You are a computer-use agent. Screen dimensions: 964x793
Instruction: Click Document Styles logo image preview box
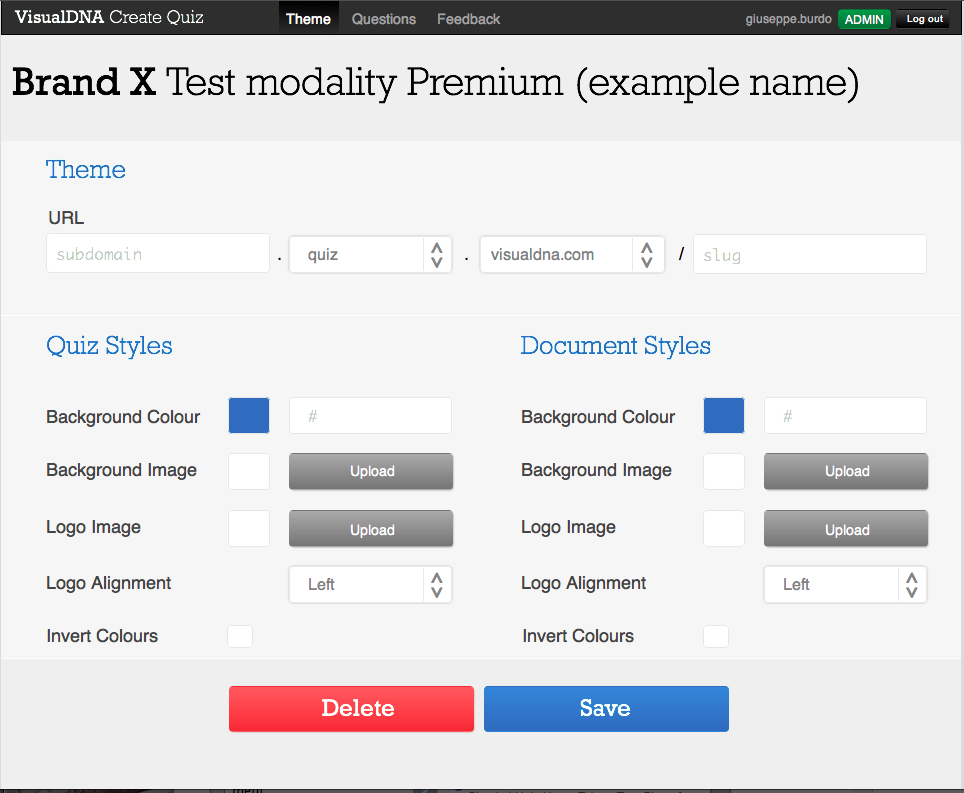[724, 529]
